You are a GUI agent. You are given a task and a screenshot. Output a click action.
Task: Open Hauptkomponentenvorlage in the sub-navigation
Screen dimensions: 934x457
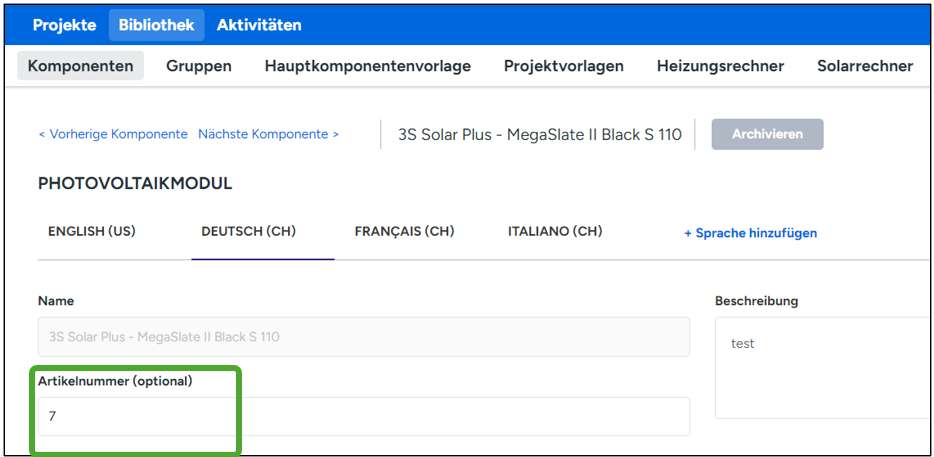[x=368, y=66]
